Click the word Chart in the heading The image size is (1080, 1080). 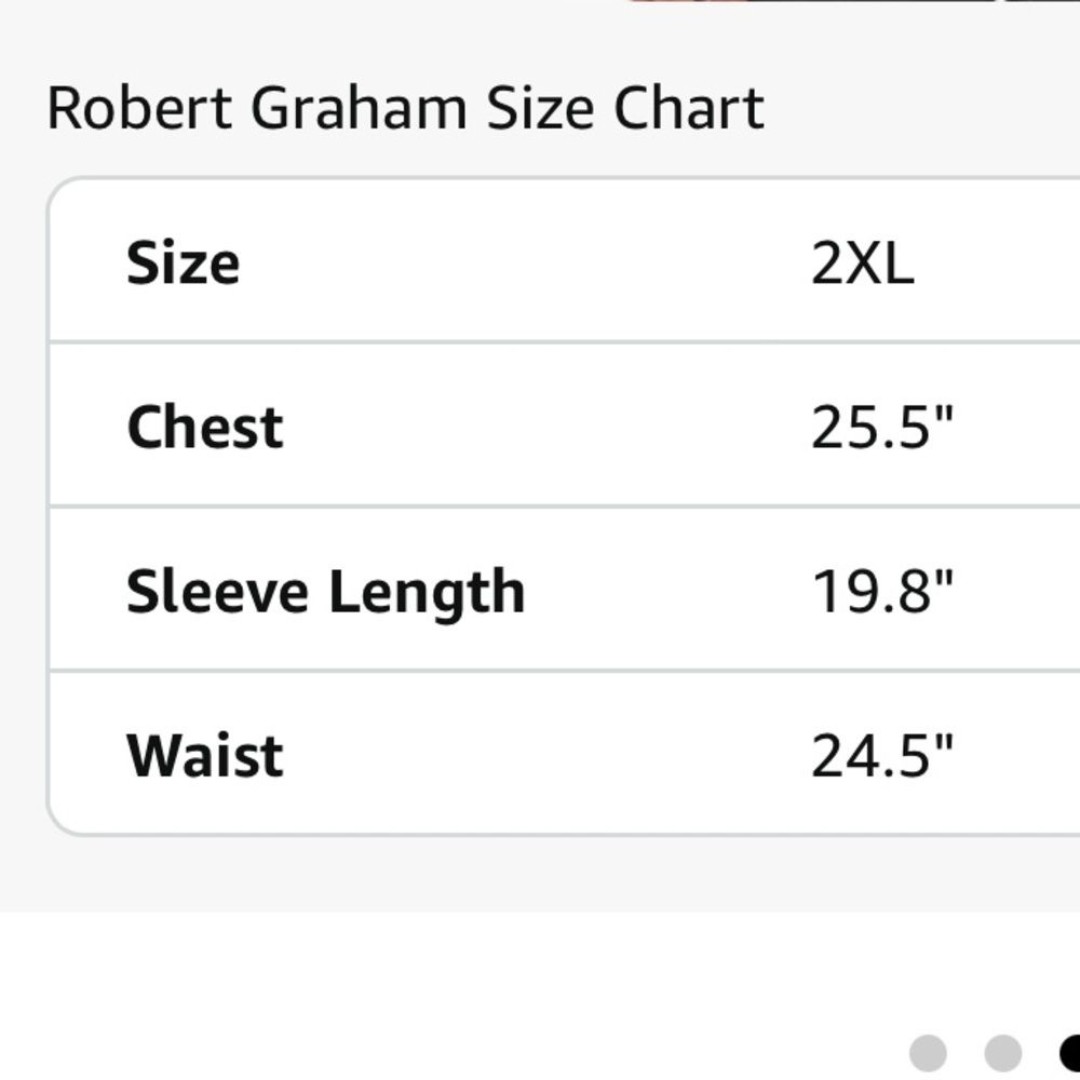tap(689, 109)
